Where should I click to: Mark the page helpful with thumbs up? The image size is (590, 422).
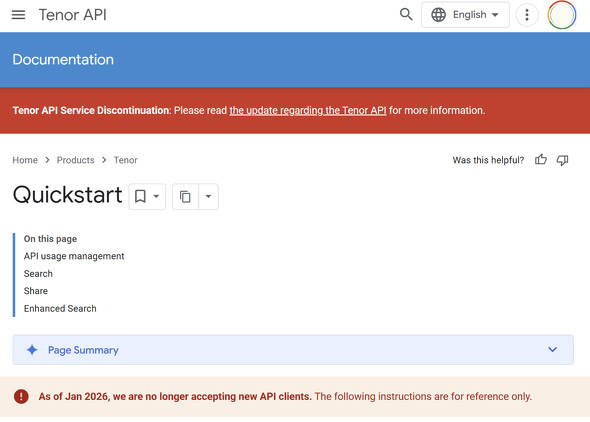[541, 160]
